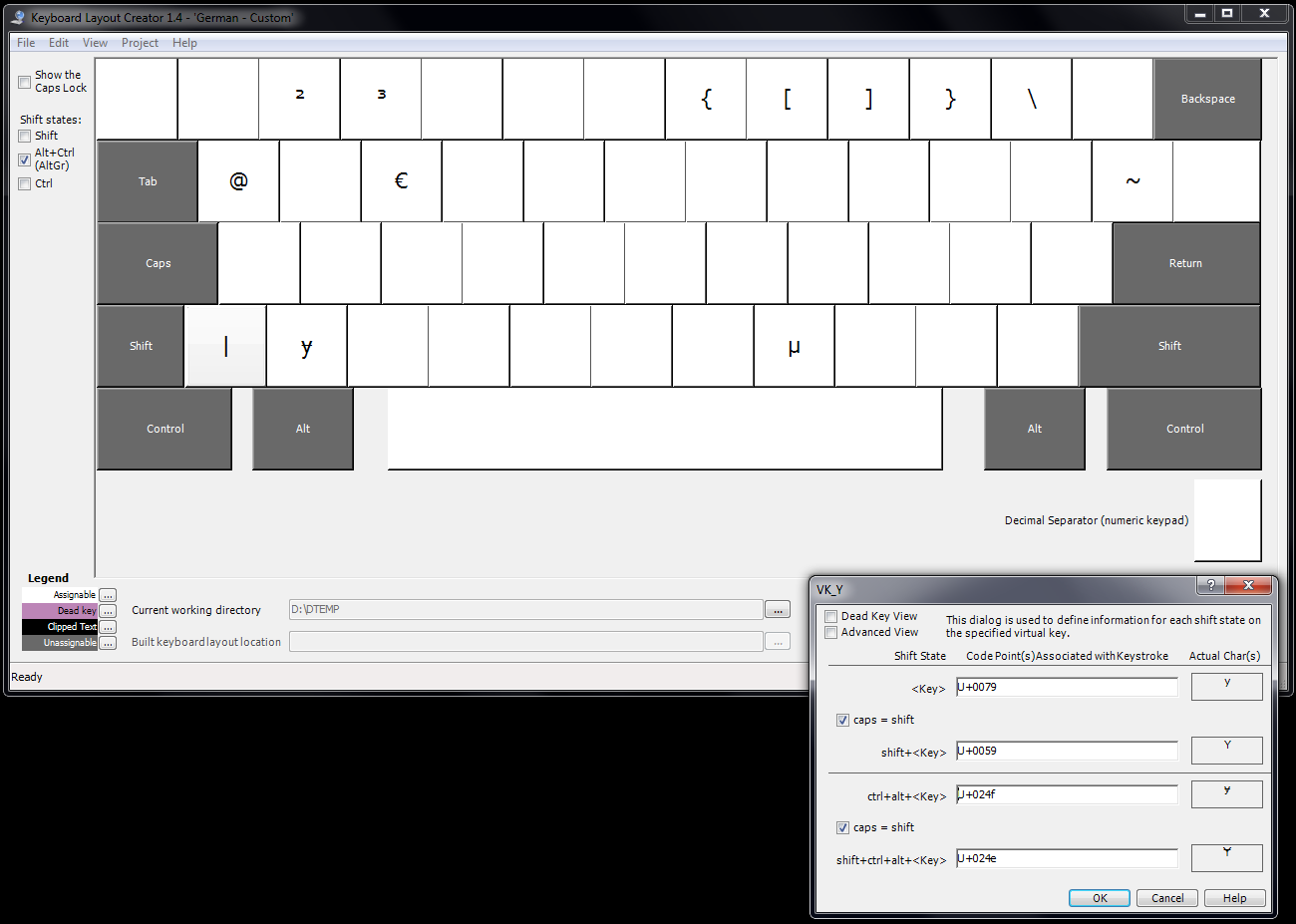Click the Euro sign key on keyboard

pos(401,181)
